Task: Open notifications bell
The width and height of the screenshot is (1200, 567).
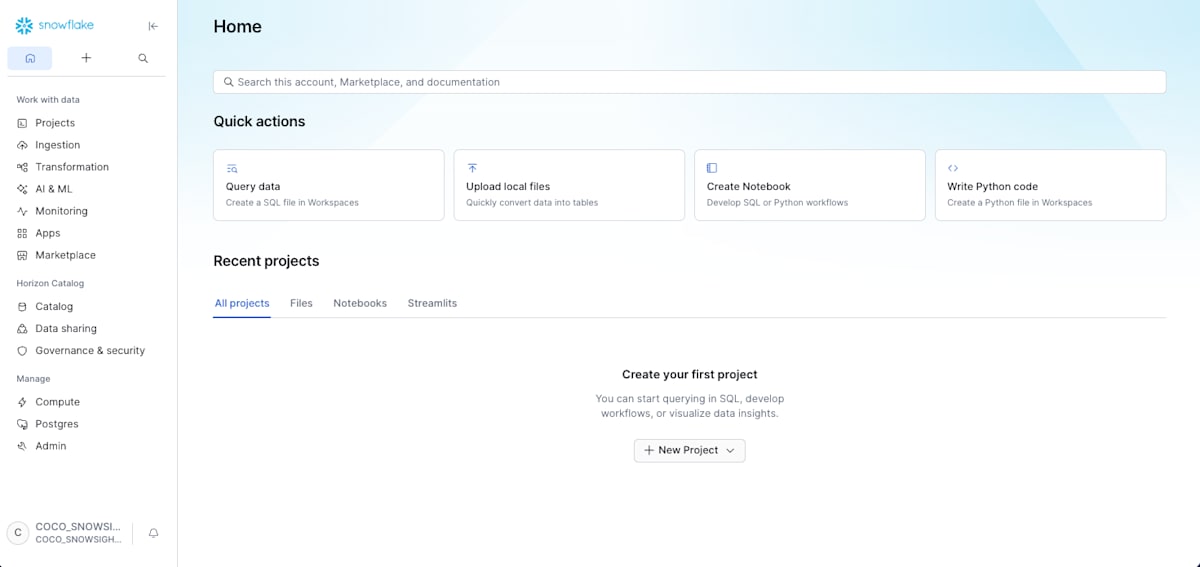Action: point(153,533)
